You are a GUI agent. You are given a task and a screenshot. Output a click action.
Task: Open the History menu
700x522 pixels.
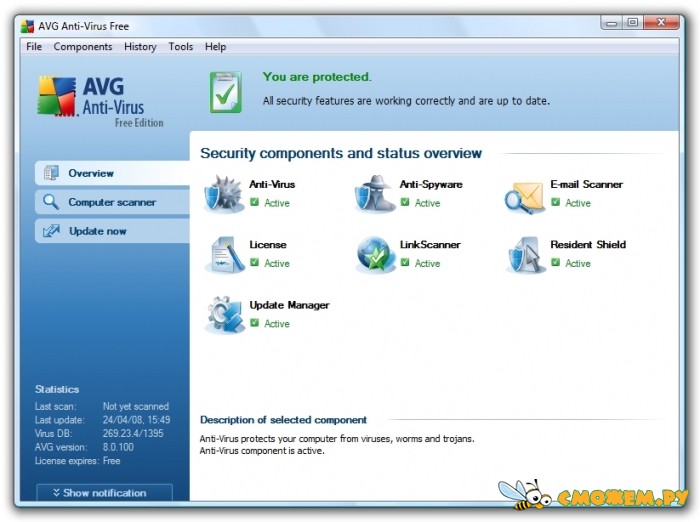pyautogui.click(x=140, y=46)
